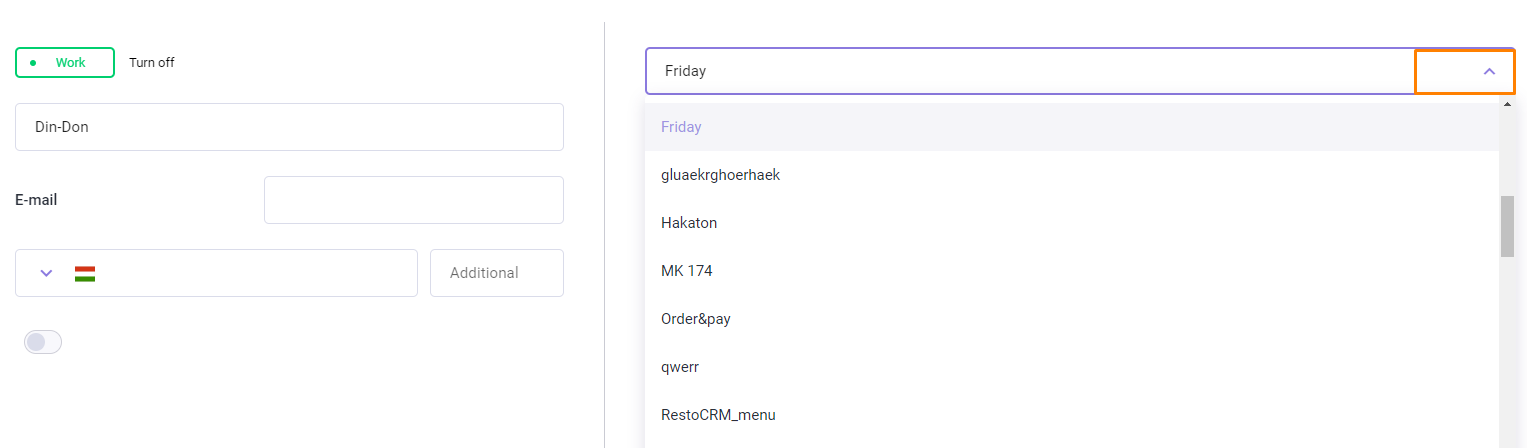Choose Friday from the dropdown list
Image resolution: width=1527 pixels, height=448 pixels.
1072,127
